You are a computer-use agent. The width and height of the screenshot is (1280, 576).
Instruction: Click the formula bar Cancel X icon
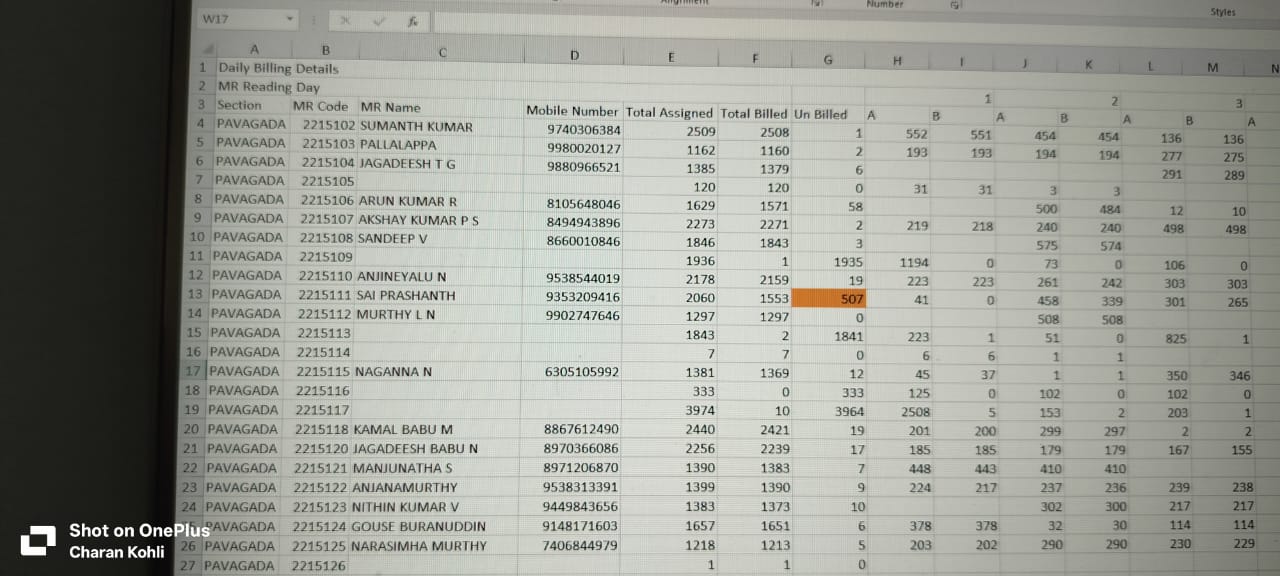[345, 21]
